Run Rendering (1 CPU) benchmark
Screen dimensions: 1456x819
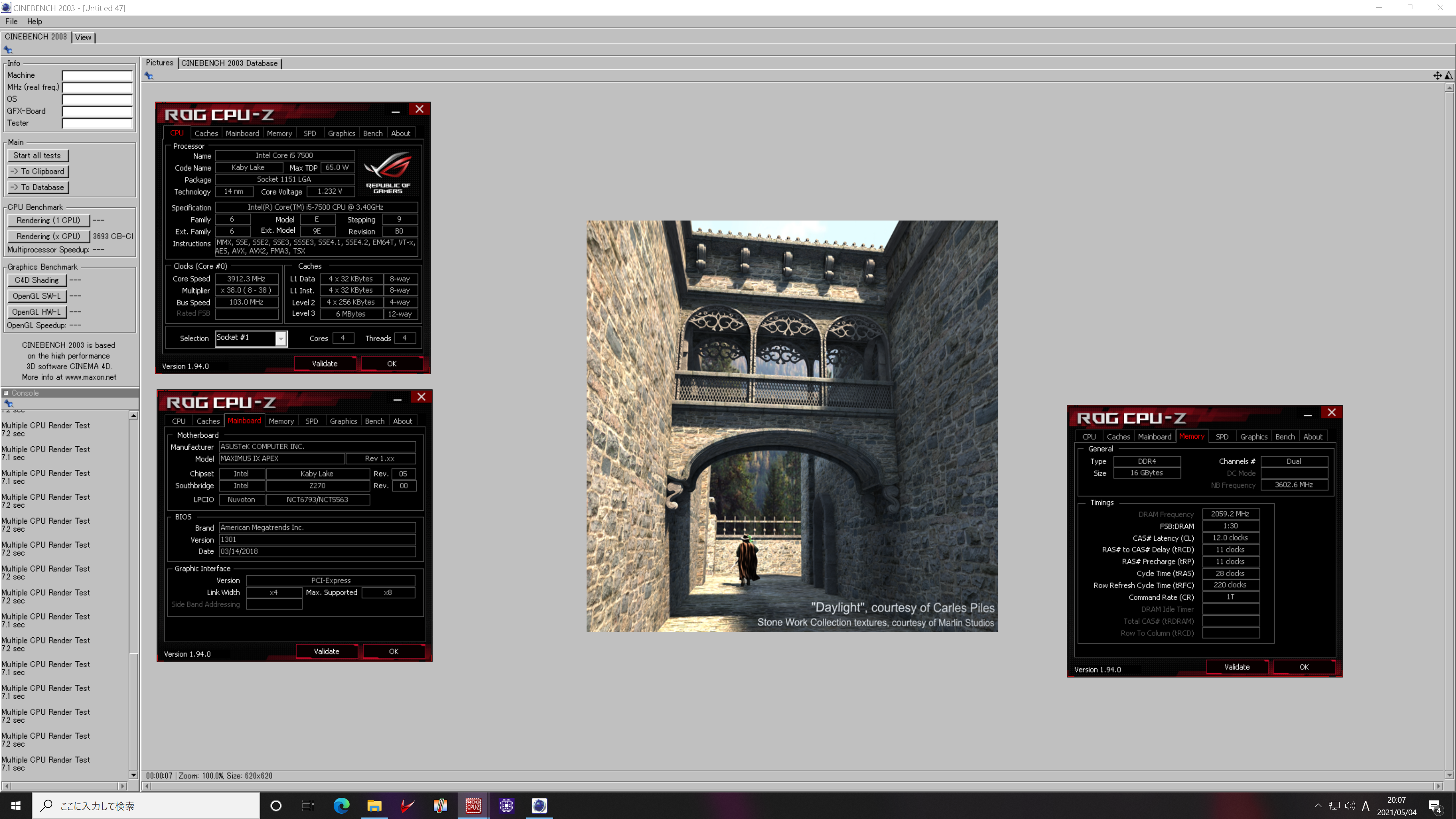coord(48,220)
